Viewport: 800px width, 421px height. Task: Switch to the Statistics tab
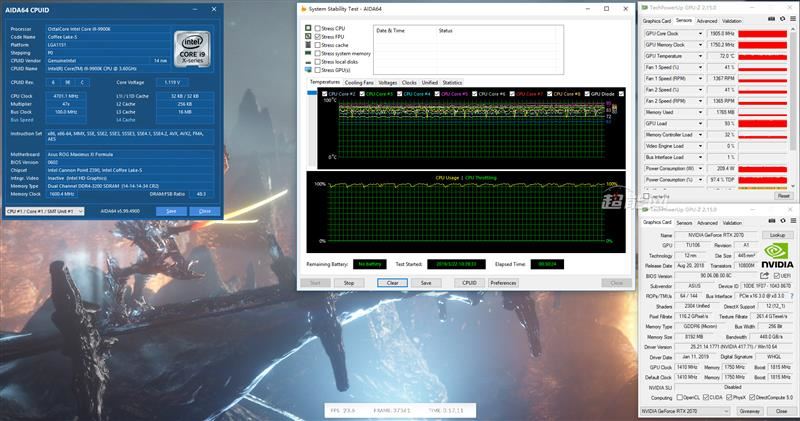(452, 82)
